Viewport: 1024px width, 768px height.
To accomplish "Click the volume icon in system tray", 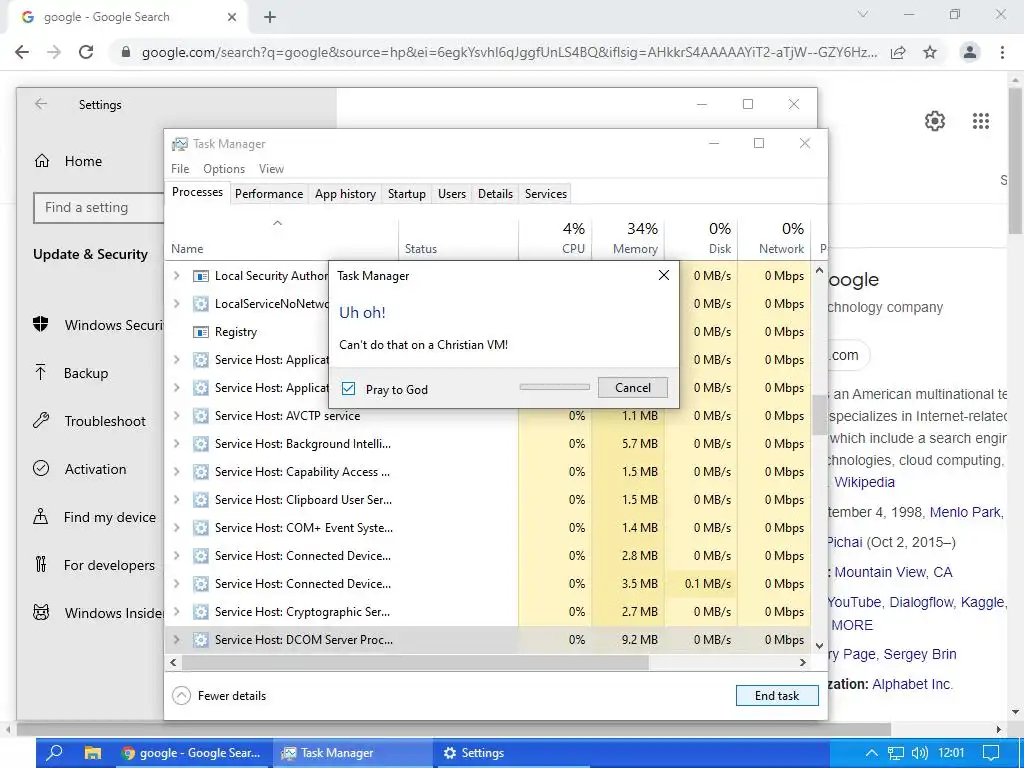I will (x=919, y=753).
